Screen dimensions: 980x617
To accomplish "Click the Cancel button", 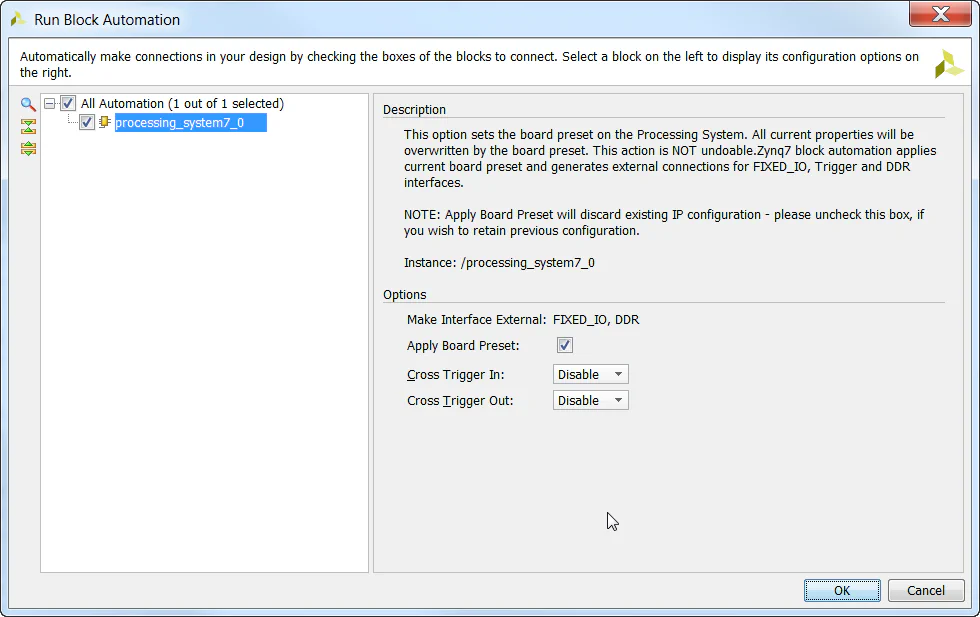I will pyautogui.click(x=925, y=590).
